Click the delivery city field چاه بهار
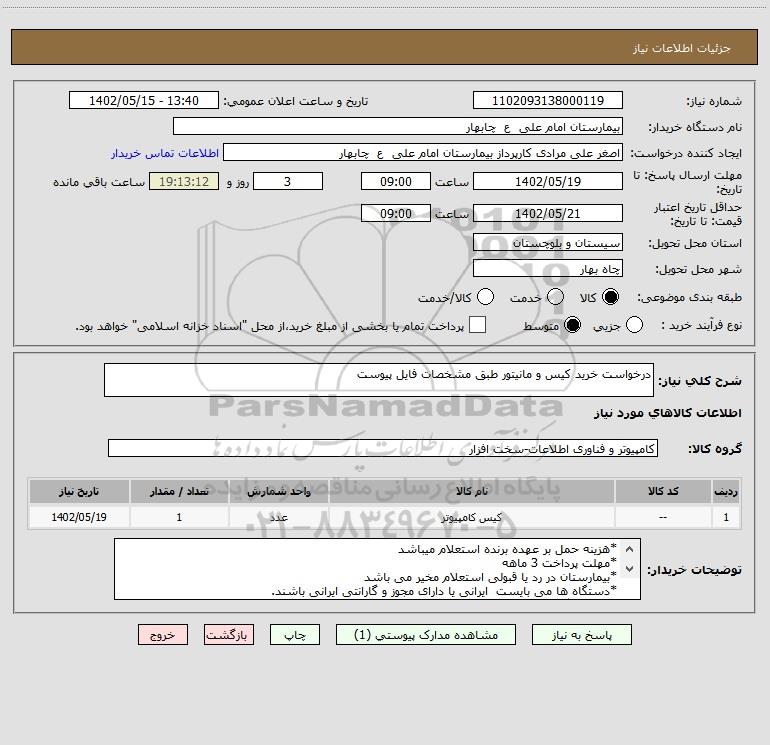 coord(548,269)
